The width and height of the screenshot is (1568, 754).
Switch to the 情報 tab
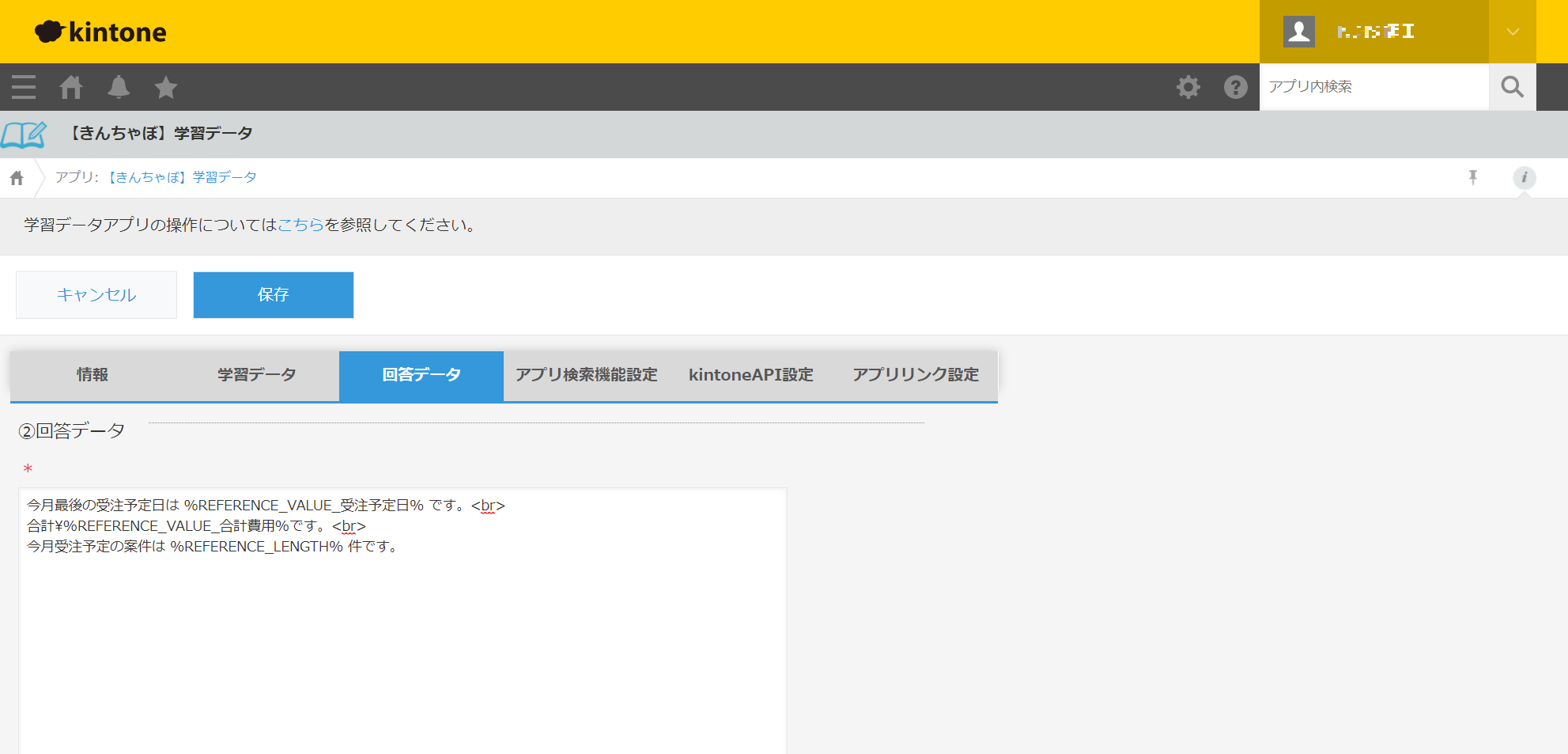93,375
